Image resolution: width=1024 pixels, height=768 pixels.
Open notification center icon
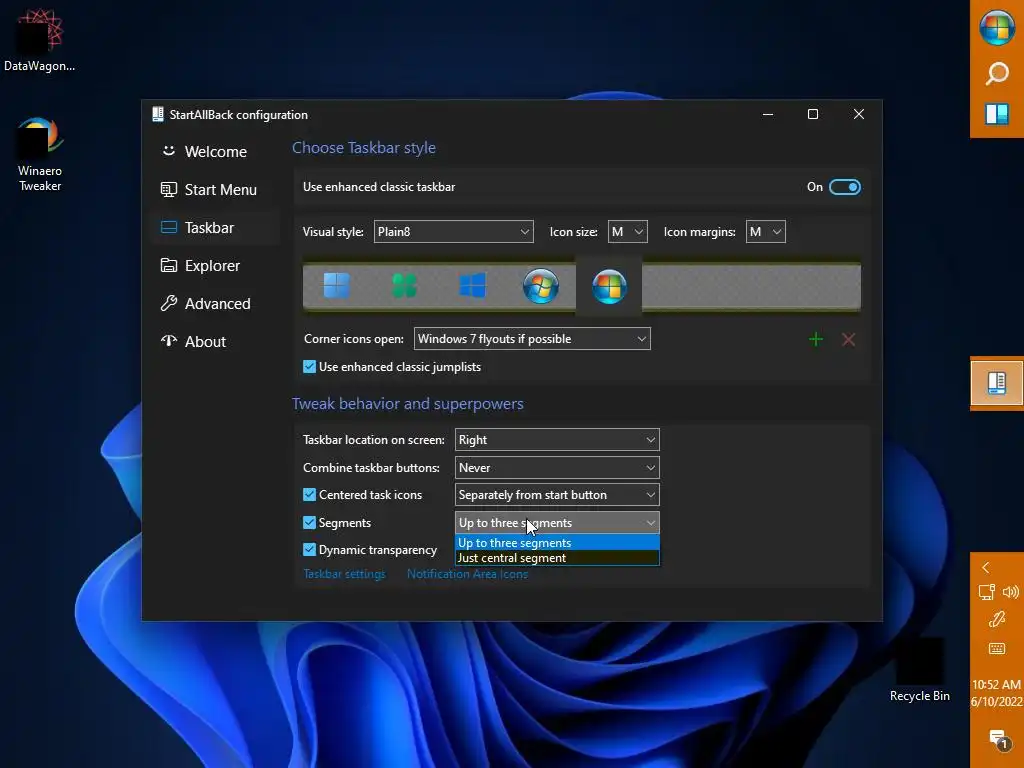coord(998,740)
